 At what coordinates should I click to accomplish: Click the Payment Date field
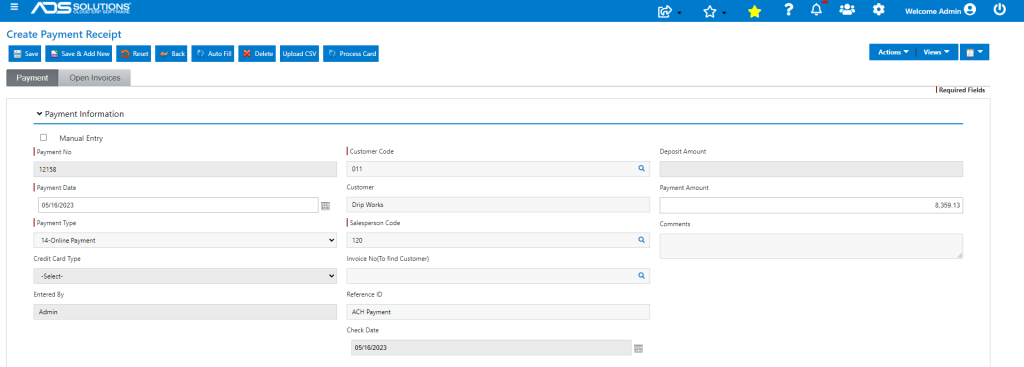[x=178, y=205]
